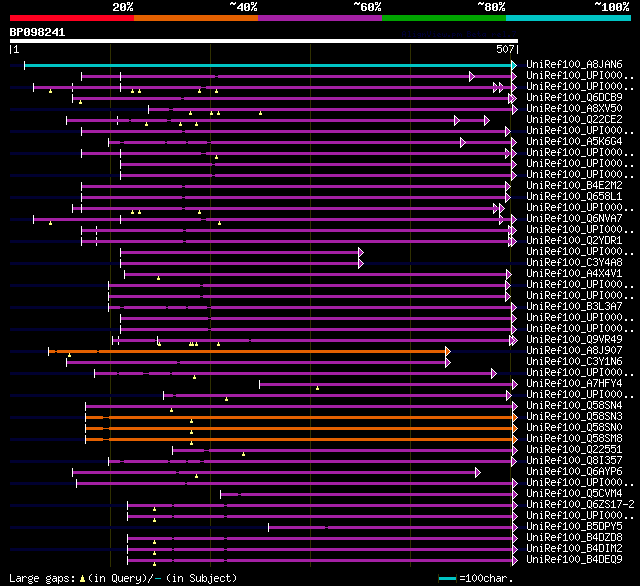Click the orange end arrow of UniRef100_A8J907
Image resolution: width=640 pixels, height=586 pixels.
pos(448,351)
